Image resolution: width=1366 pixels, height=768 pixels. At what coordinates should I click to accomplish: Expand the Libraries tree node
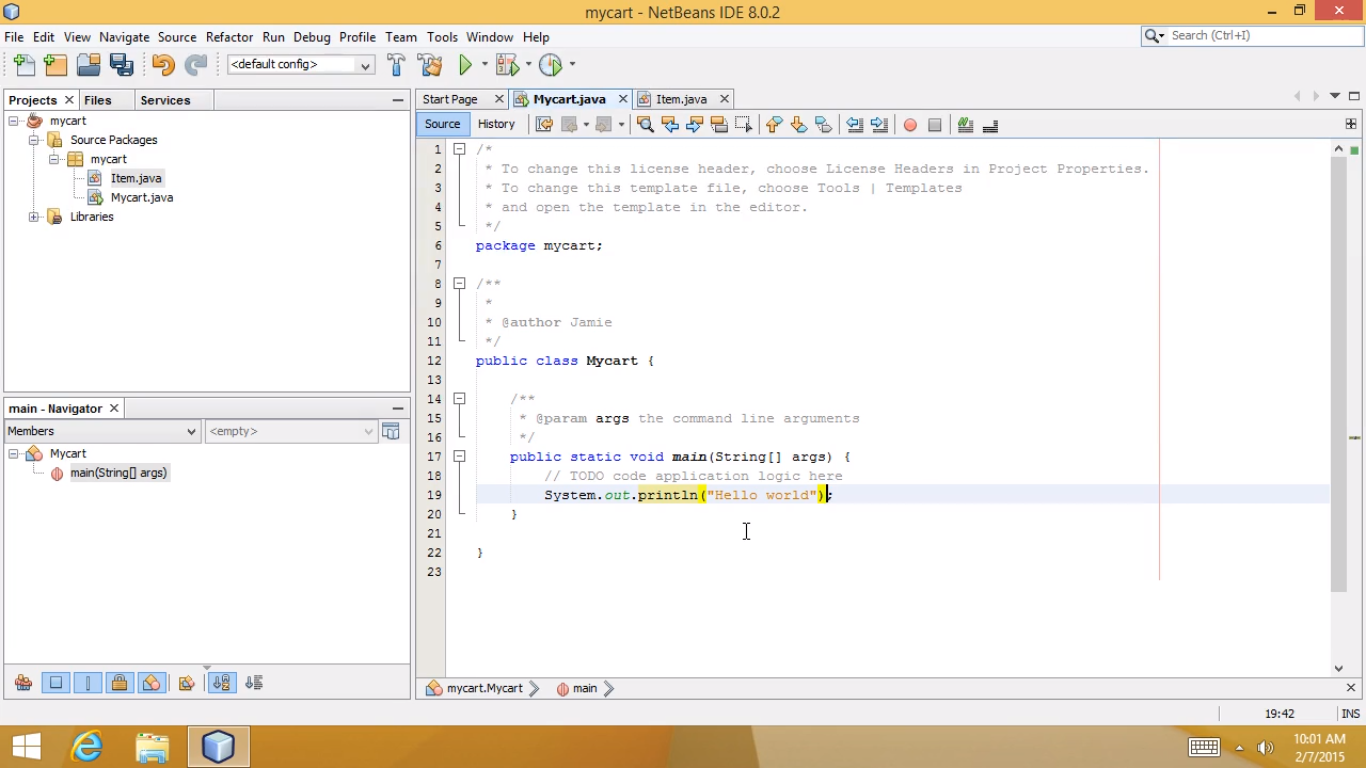pos(33,217)
